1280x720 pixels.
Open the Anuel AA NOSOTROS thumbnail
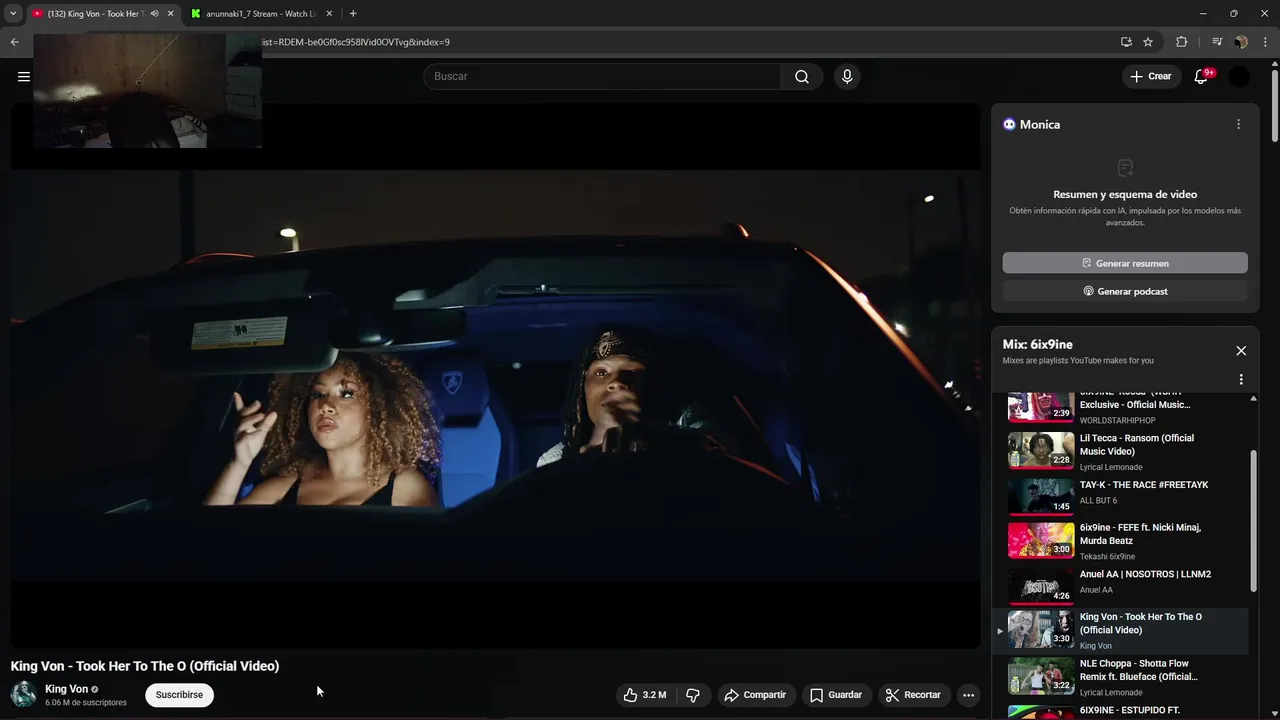1041,586
